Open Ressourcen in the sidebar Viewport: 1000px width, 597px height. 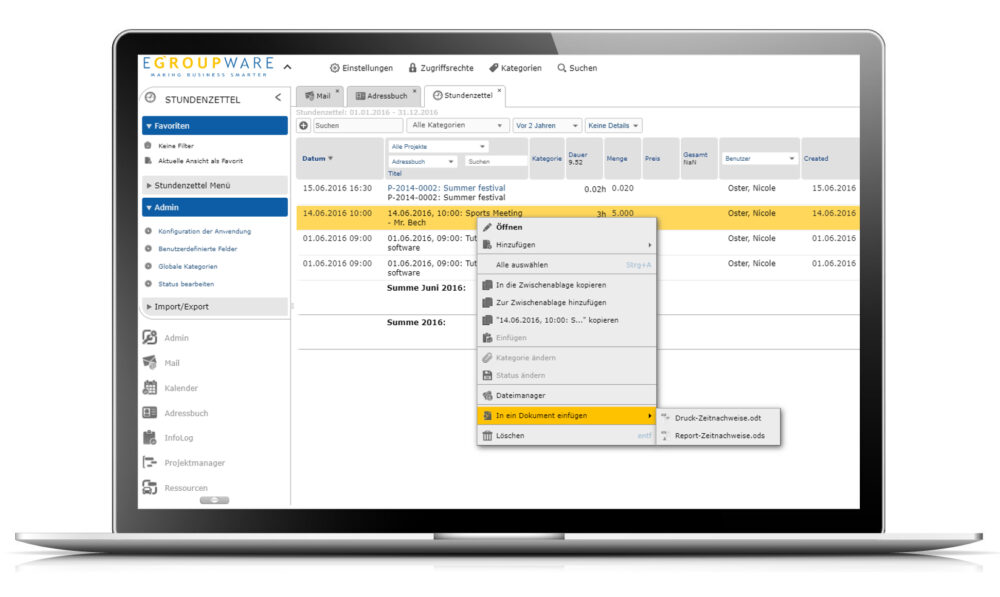click(x=187, y=488)
